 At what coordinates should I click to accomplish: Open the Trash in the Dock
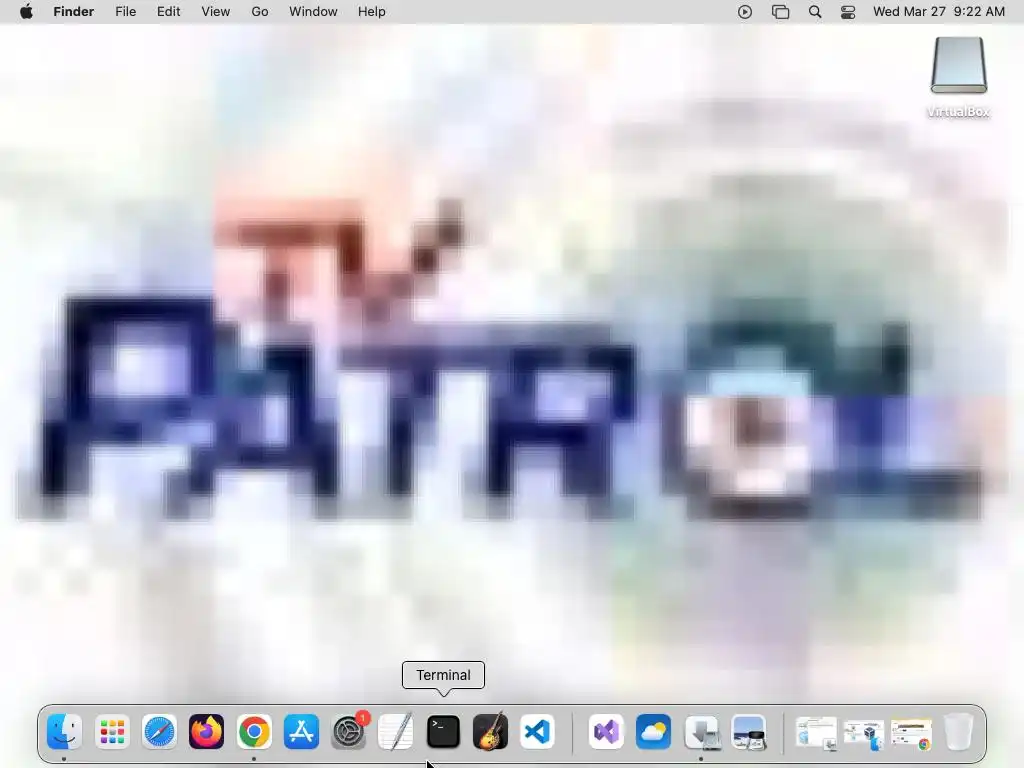pos(959,731)
